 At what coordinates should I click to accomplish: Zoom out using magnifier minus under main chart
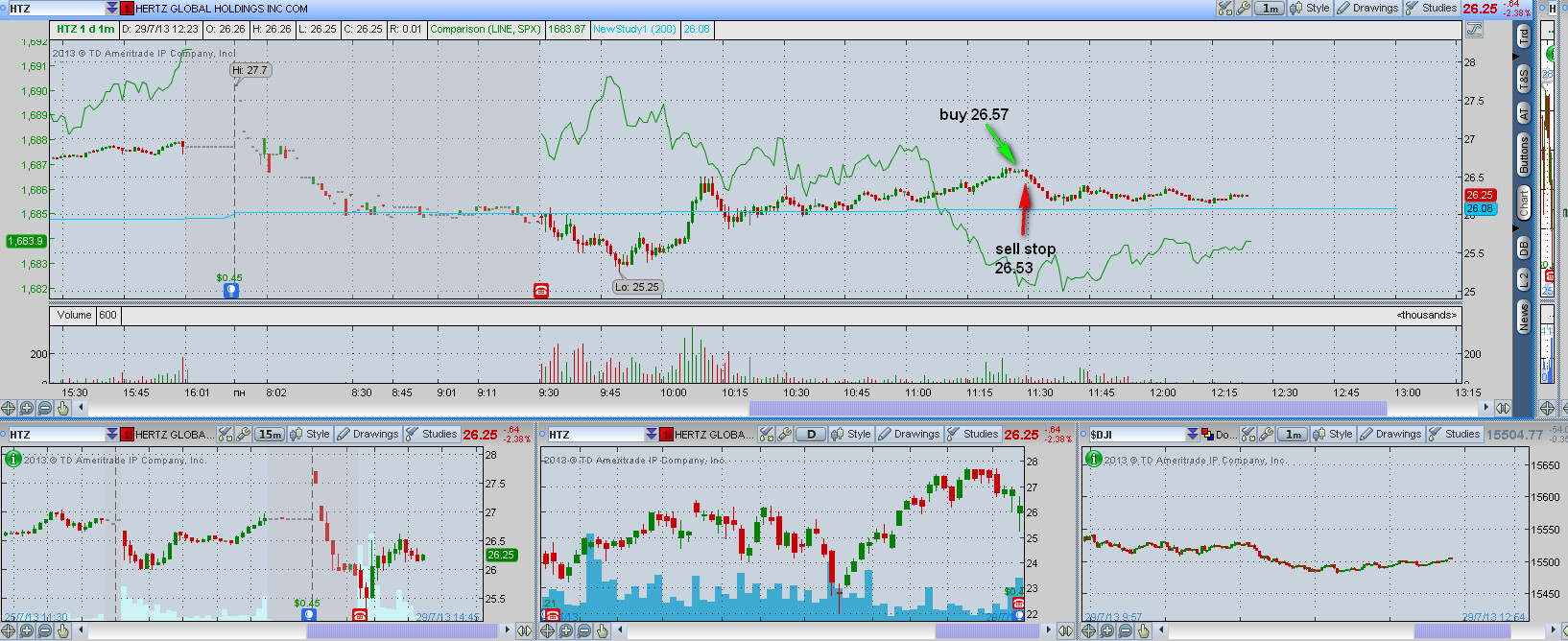(x=45, y=408)
